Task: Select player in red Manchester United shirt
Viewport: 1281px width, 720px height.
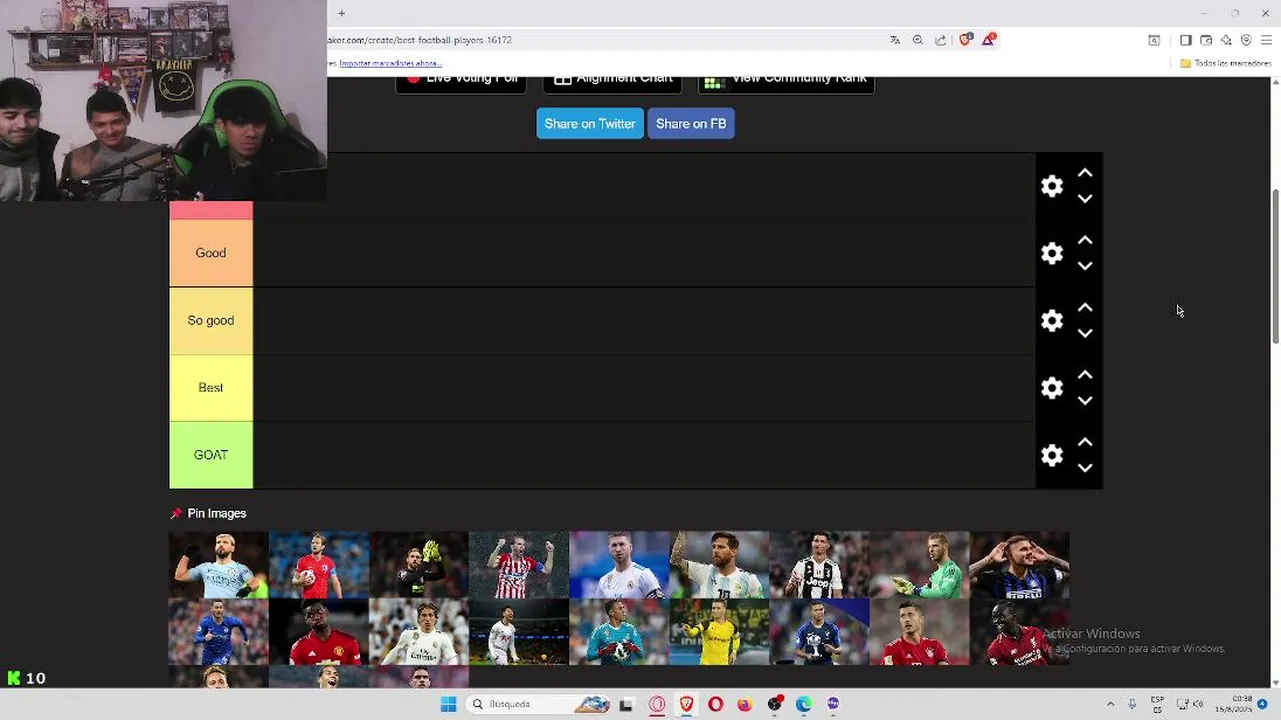Action: [319, 632]
